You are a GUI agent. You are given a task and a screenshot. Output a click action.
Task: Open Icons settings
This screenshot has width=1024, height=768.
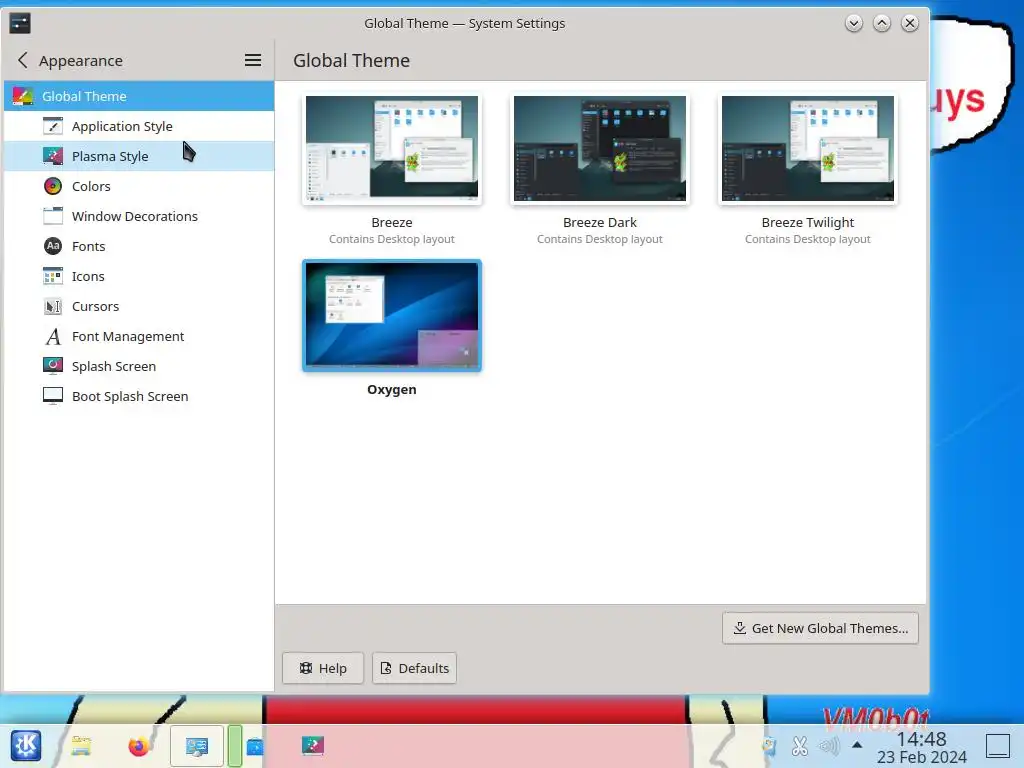click(139, 276)
